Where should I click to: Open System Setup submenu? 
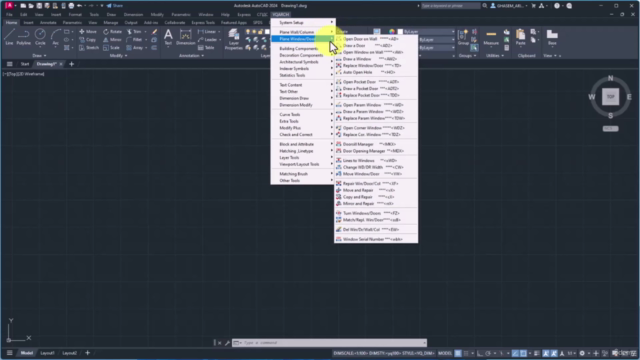[303, 22]
